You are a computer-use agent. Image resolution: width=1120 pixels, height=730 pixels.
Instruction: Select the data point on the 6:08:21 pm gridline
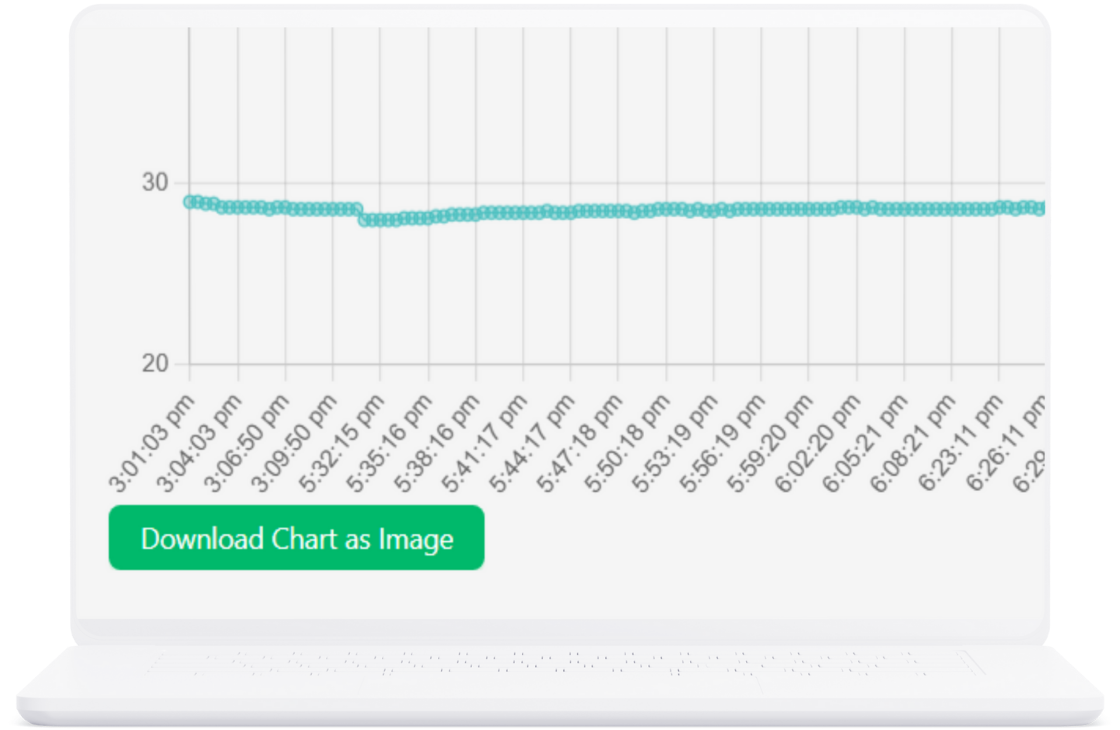click(904, 209)
